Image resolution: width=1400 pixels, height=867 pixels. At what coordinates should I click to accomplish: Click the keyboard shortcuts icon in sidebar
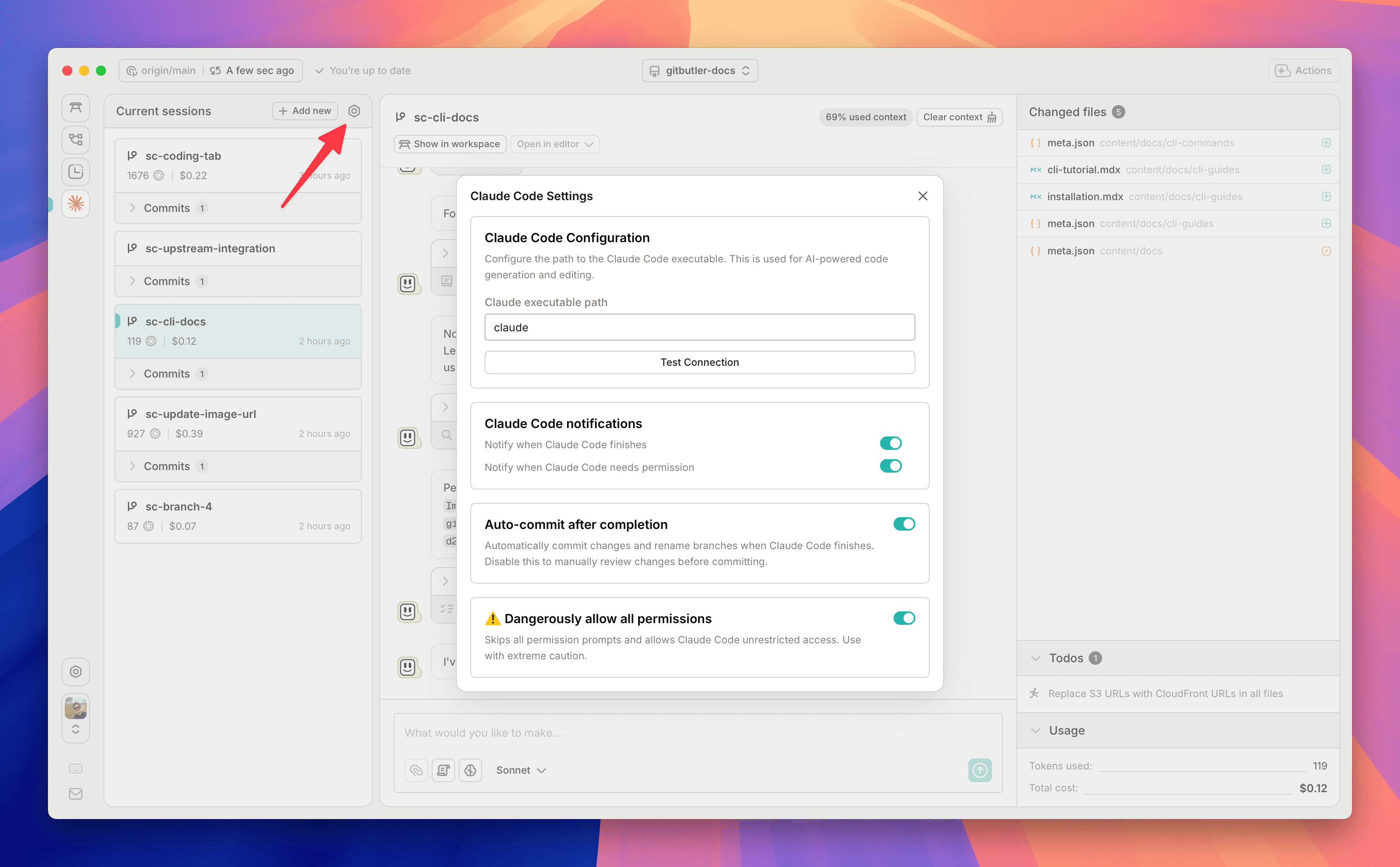[75, 768]
